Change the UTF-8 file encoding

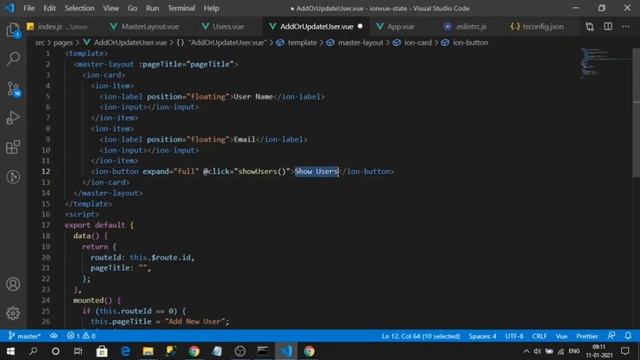tap(514, 336)
